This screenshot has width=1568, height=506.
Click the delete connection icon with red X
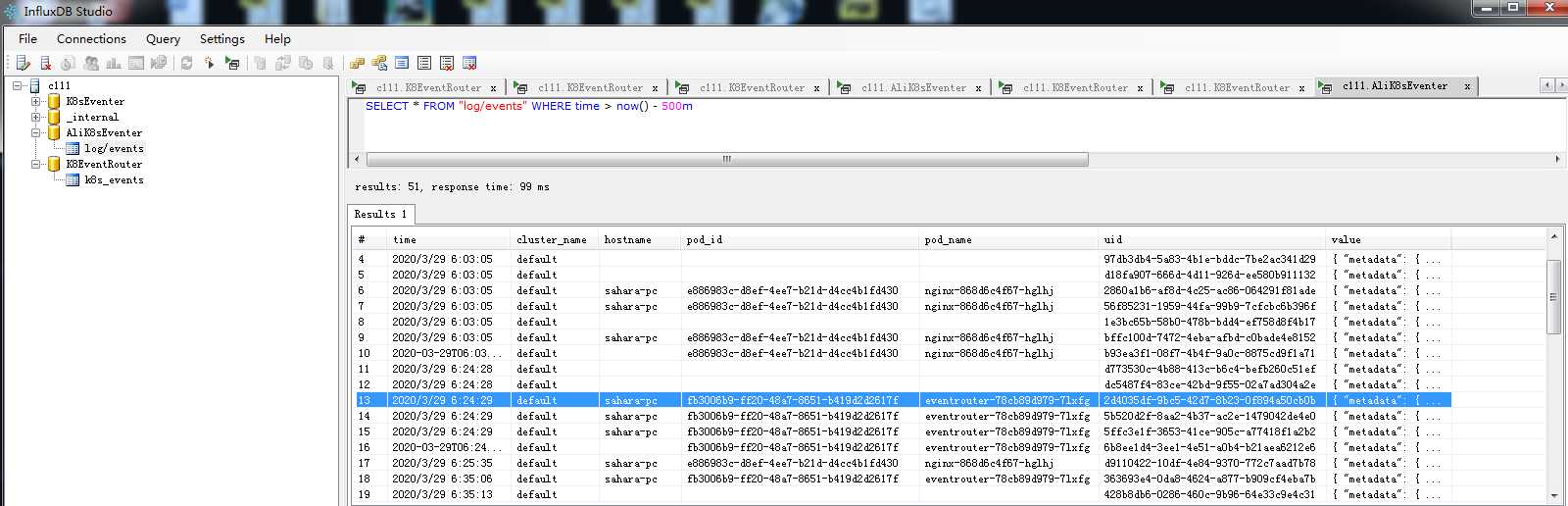point(45,63)
